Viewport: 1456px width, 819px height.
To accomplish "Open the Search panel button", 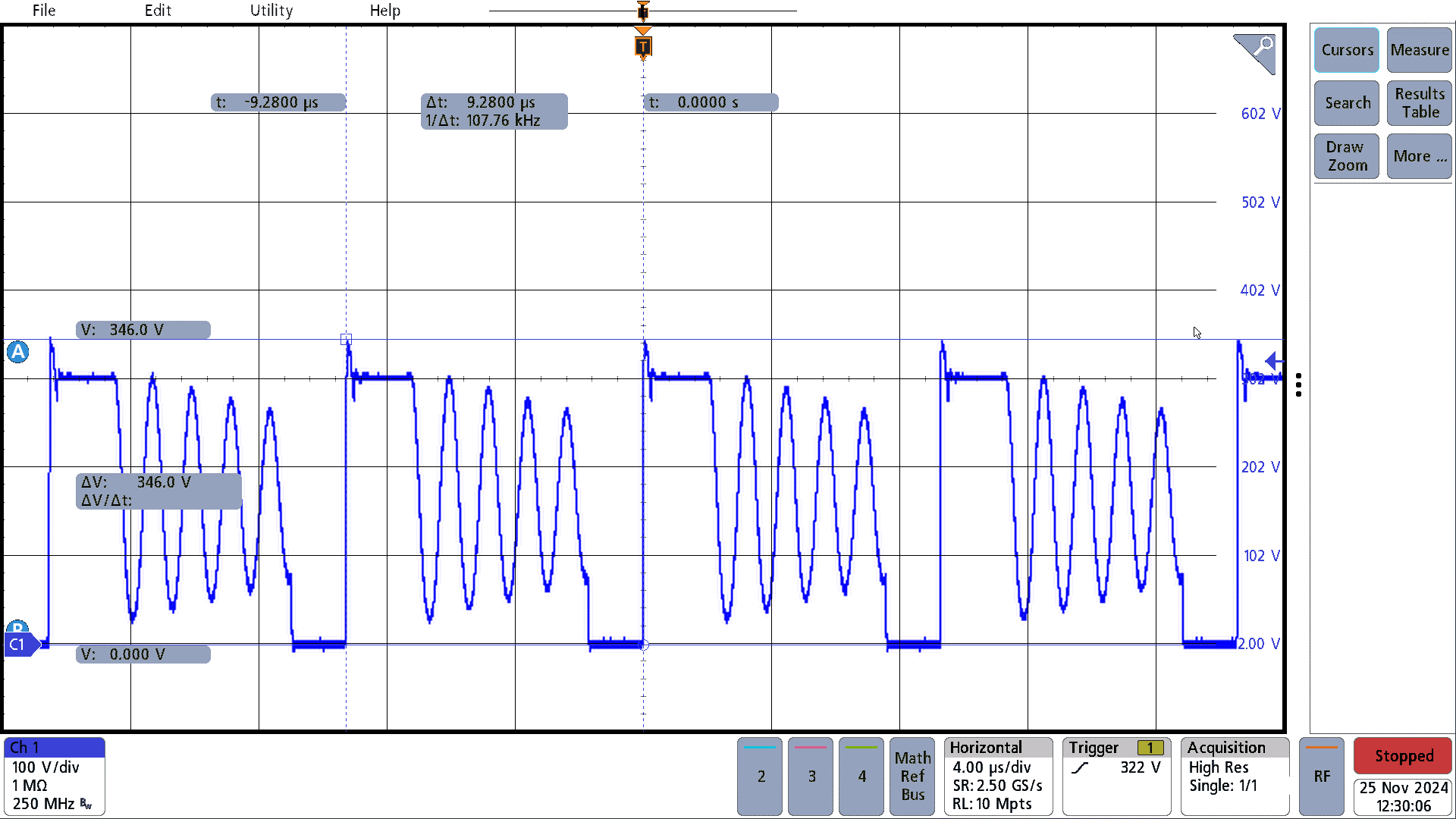I will pyautogui.click(x=1347, y=103).
